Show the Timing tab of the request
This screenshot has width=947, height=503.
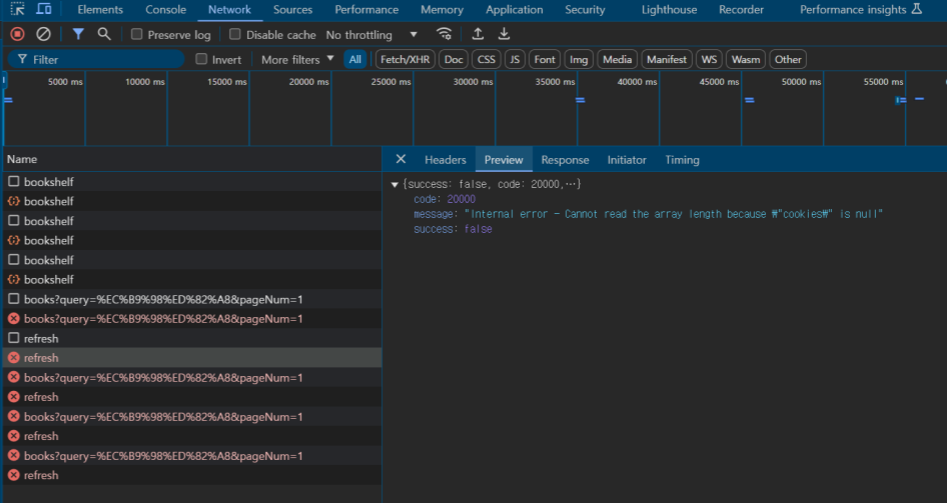click(x=682, y=160)
